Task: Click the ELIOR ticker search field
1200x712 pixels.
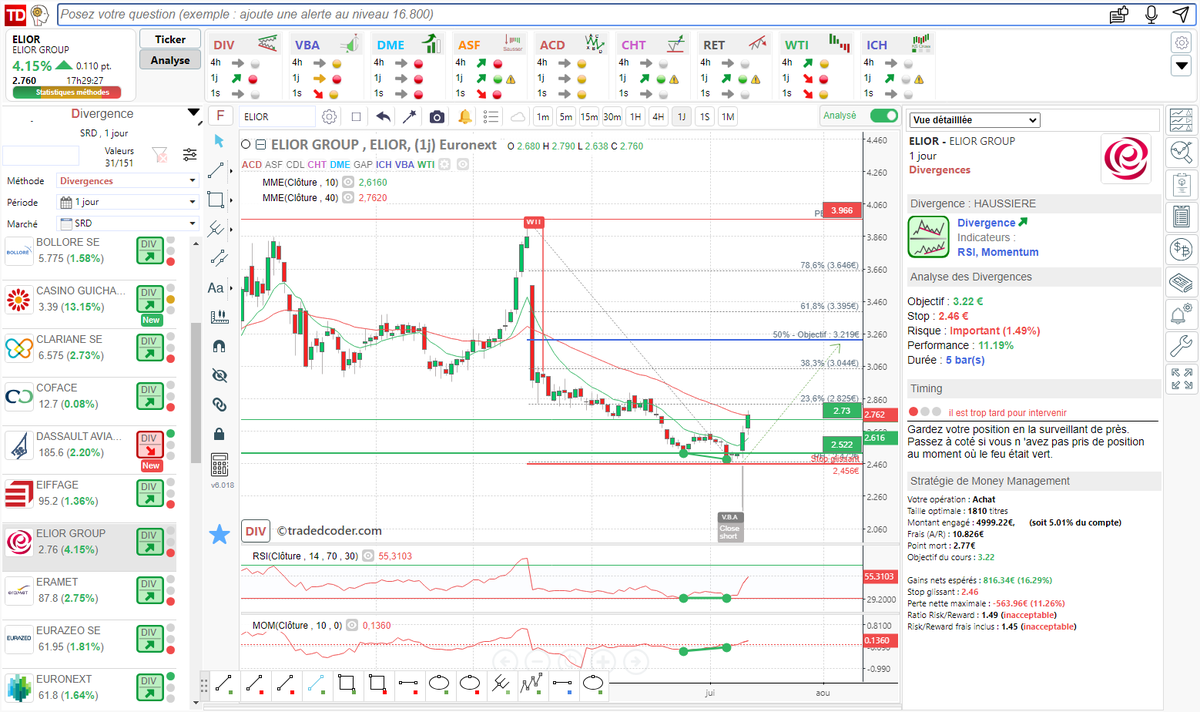Action: click(x=278, y=116)
